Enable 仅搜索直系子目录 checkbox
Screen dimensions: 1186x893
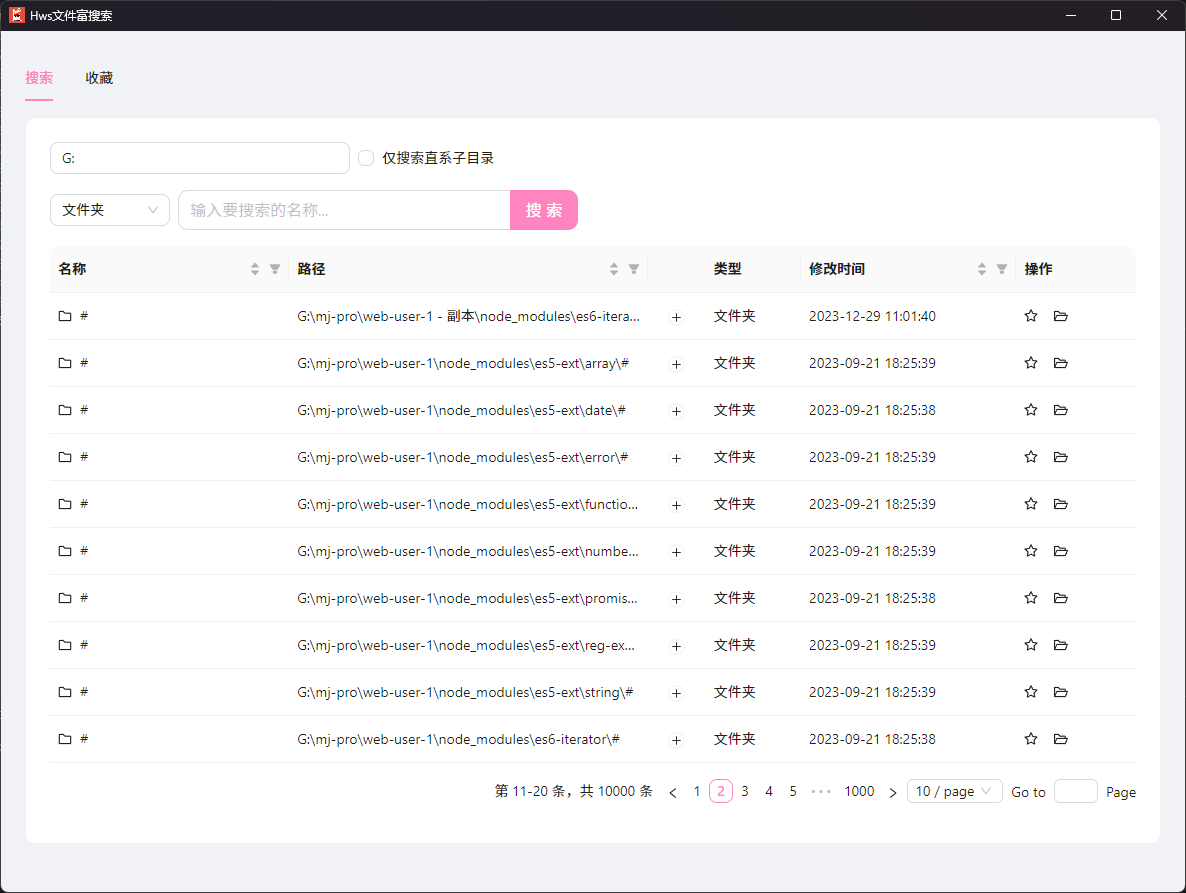click(366, 158)
